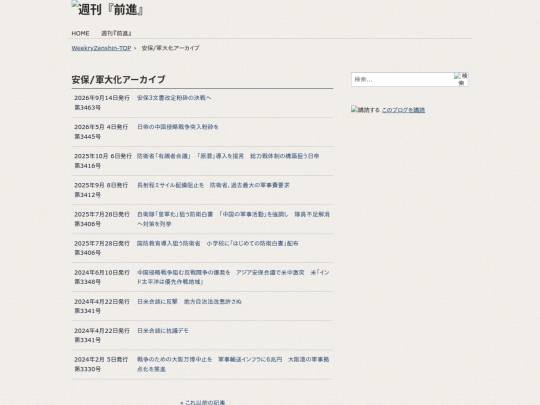Viewport: 540px width, 405px height.
Task: Click the issue number 第3445号
Action: (x=87, y=137)
